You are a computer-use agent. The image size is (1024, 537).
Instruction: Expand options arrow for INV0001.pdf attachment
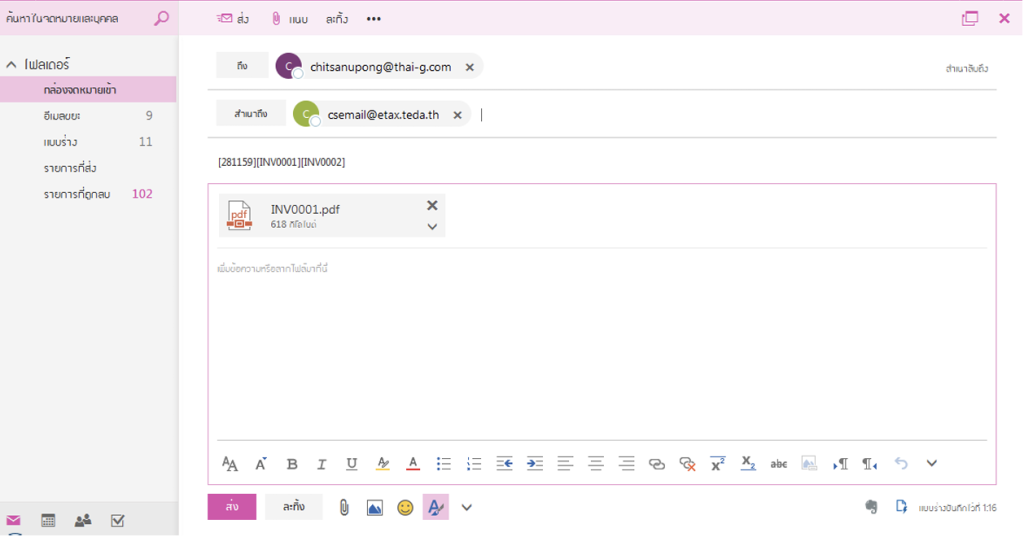coord(432,227)
